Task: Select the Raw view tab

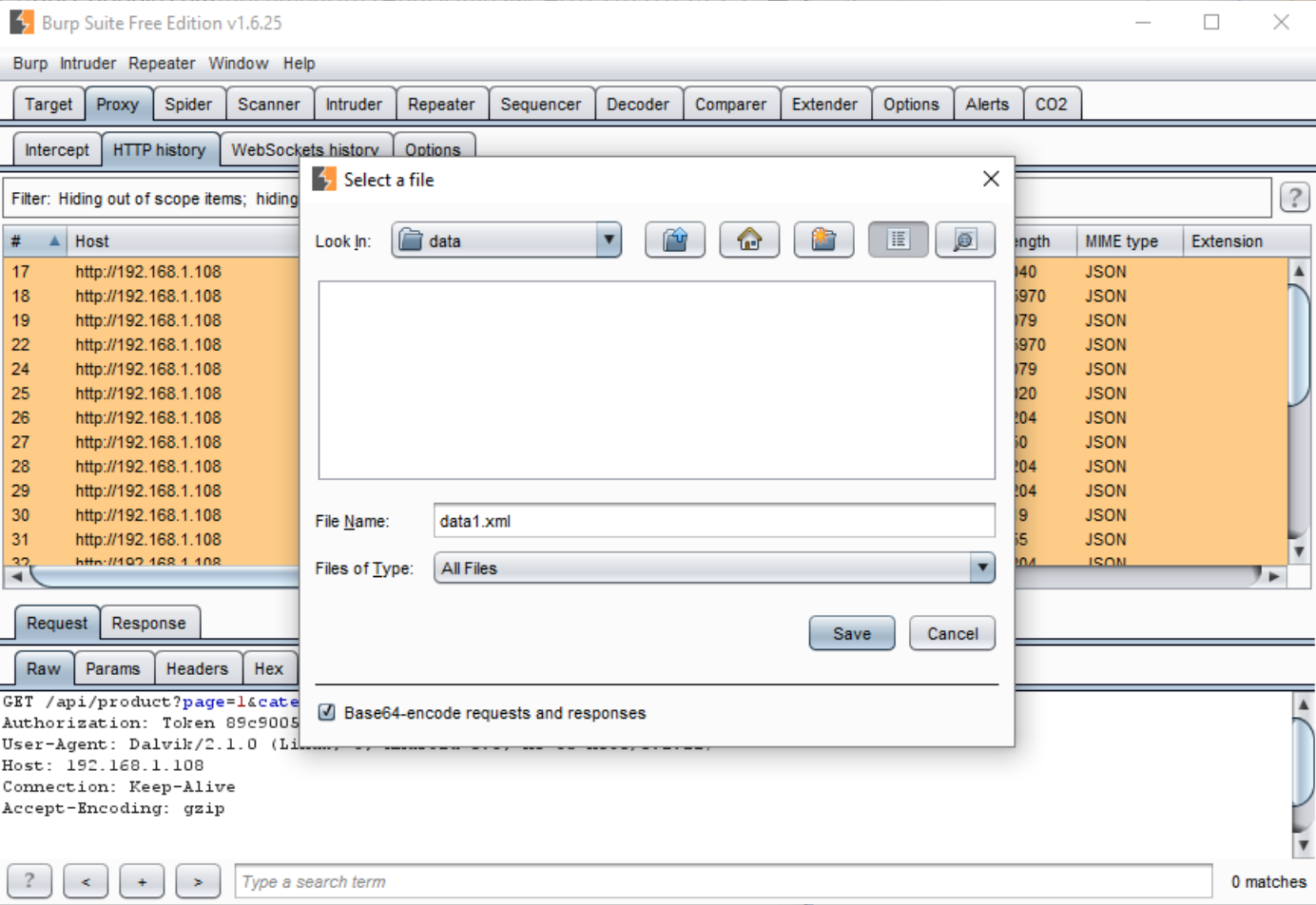Action: 44,668
